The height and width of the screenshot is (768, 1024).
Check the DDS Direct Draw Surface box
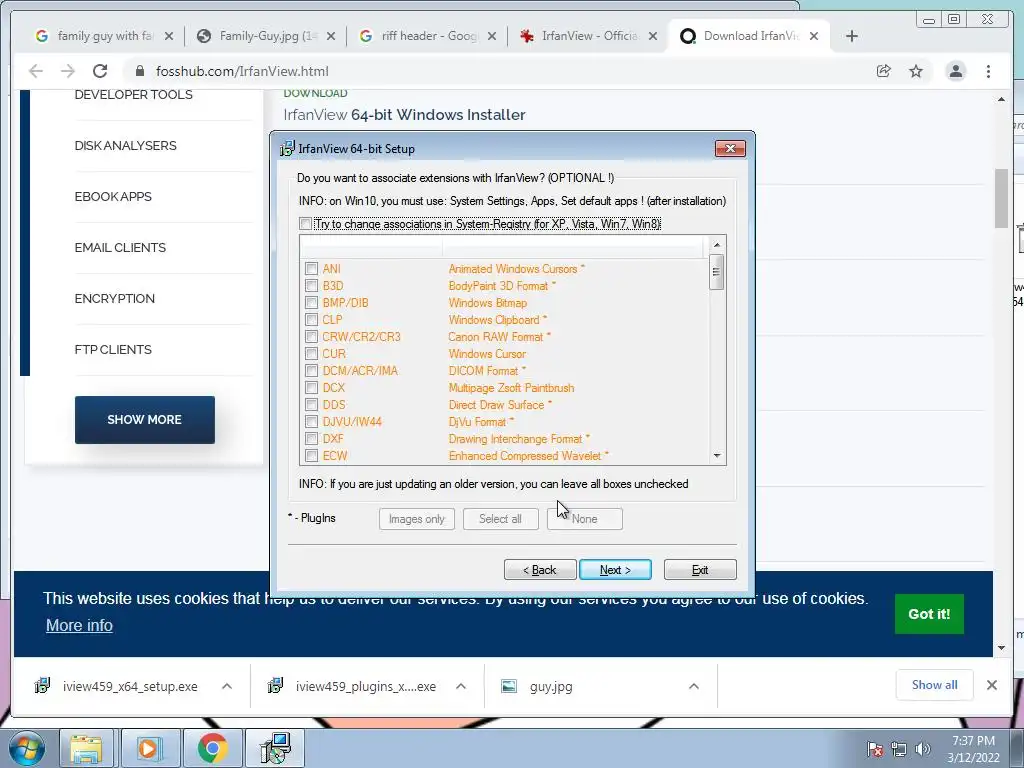pos(312,404)
